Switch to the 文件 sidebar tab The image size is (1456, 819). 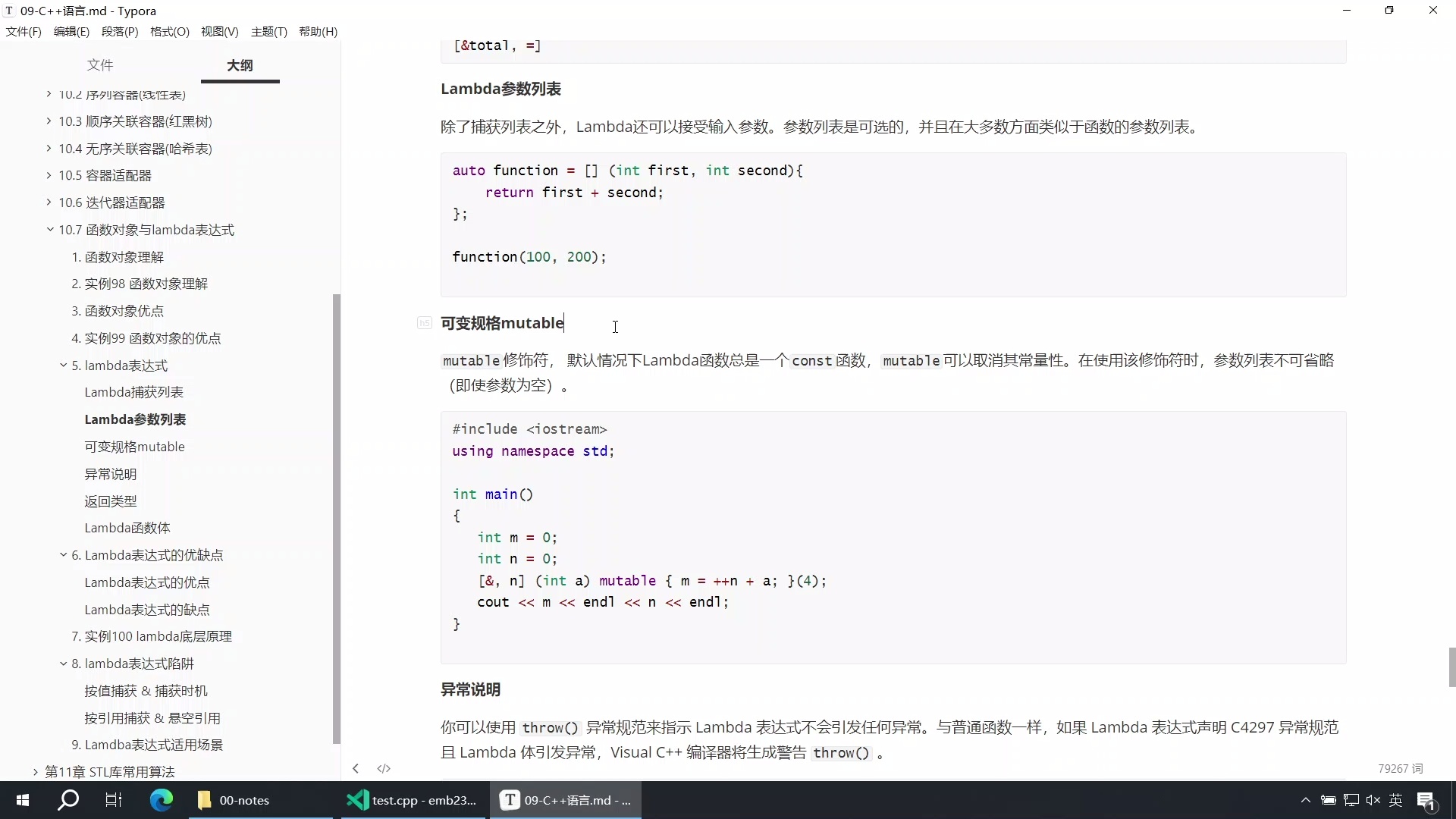click(100, 66)
